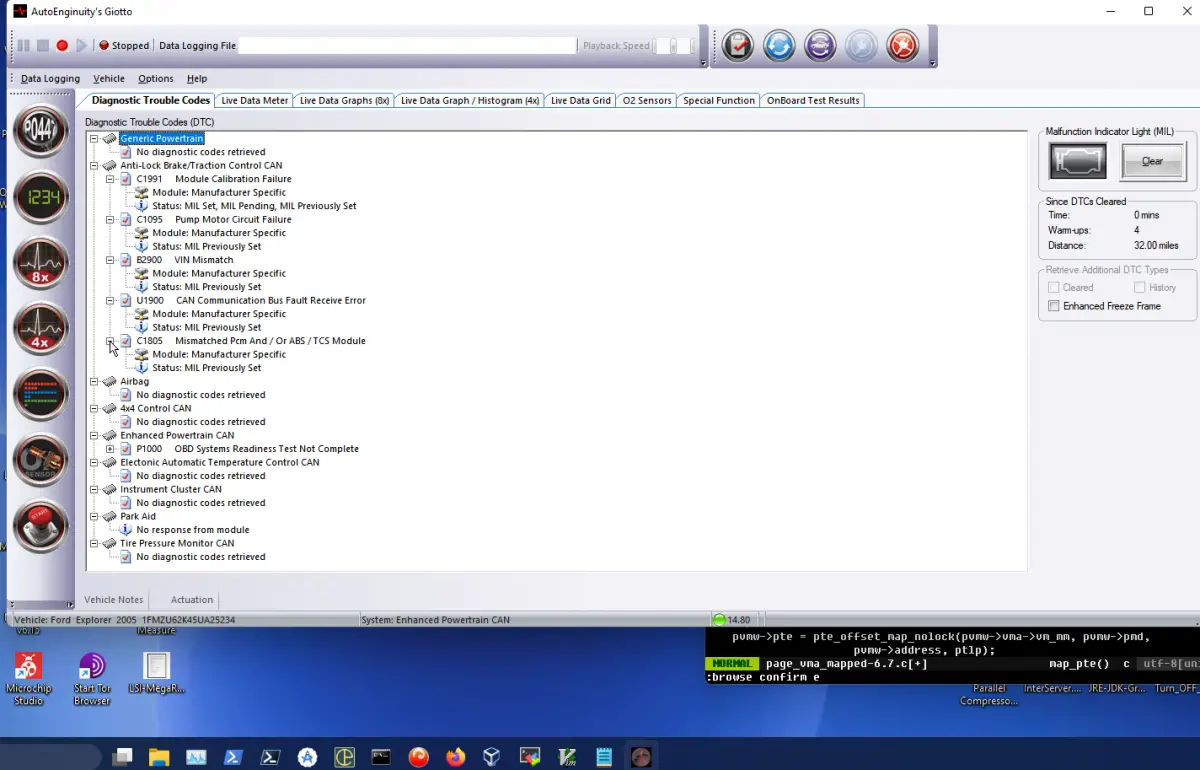The height and width of the screenshot is (770, 1200).
Task: Open the 4x graph sidebar icon
Action: tap(41, 330)
